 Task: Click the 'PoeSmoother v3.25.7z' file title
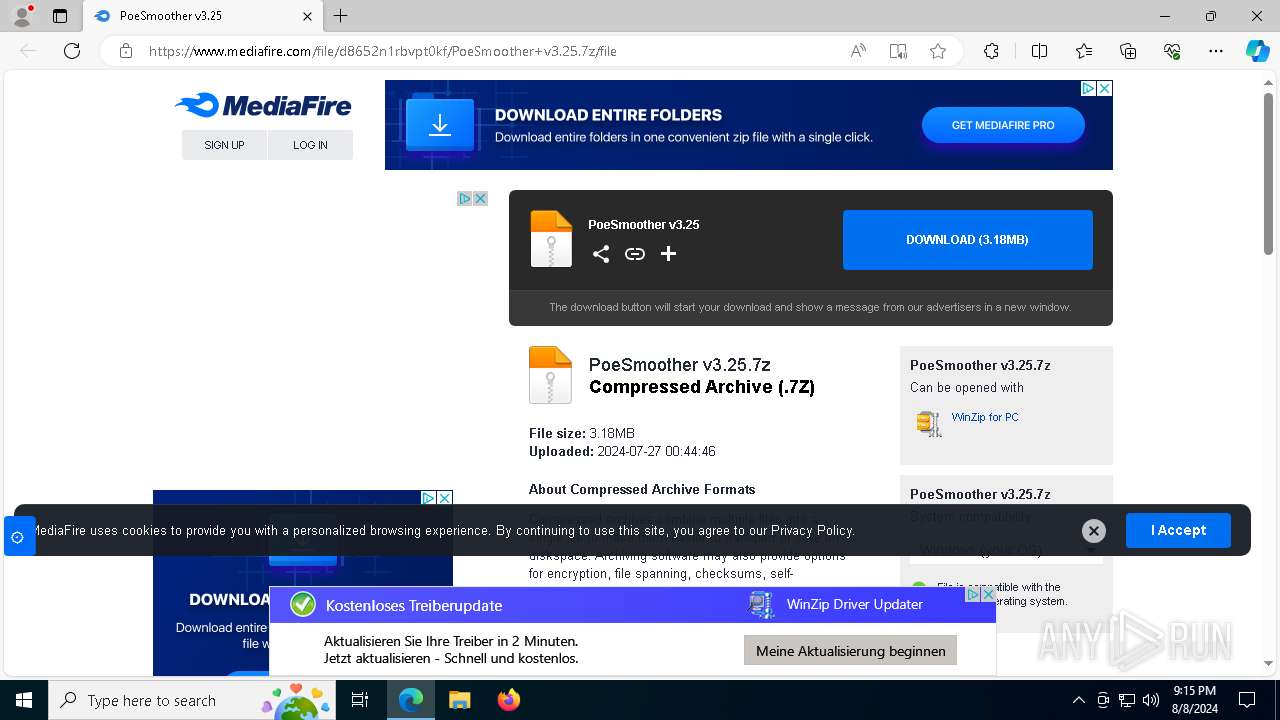[x=680, y=365]
